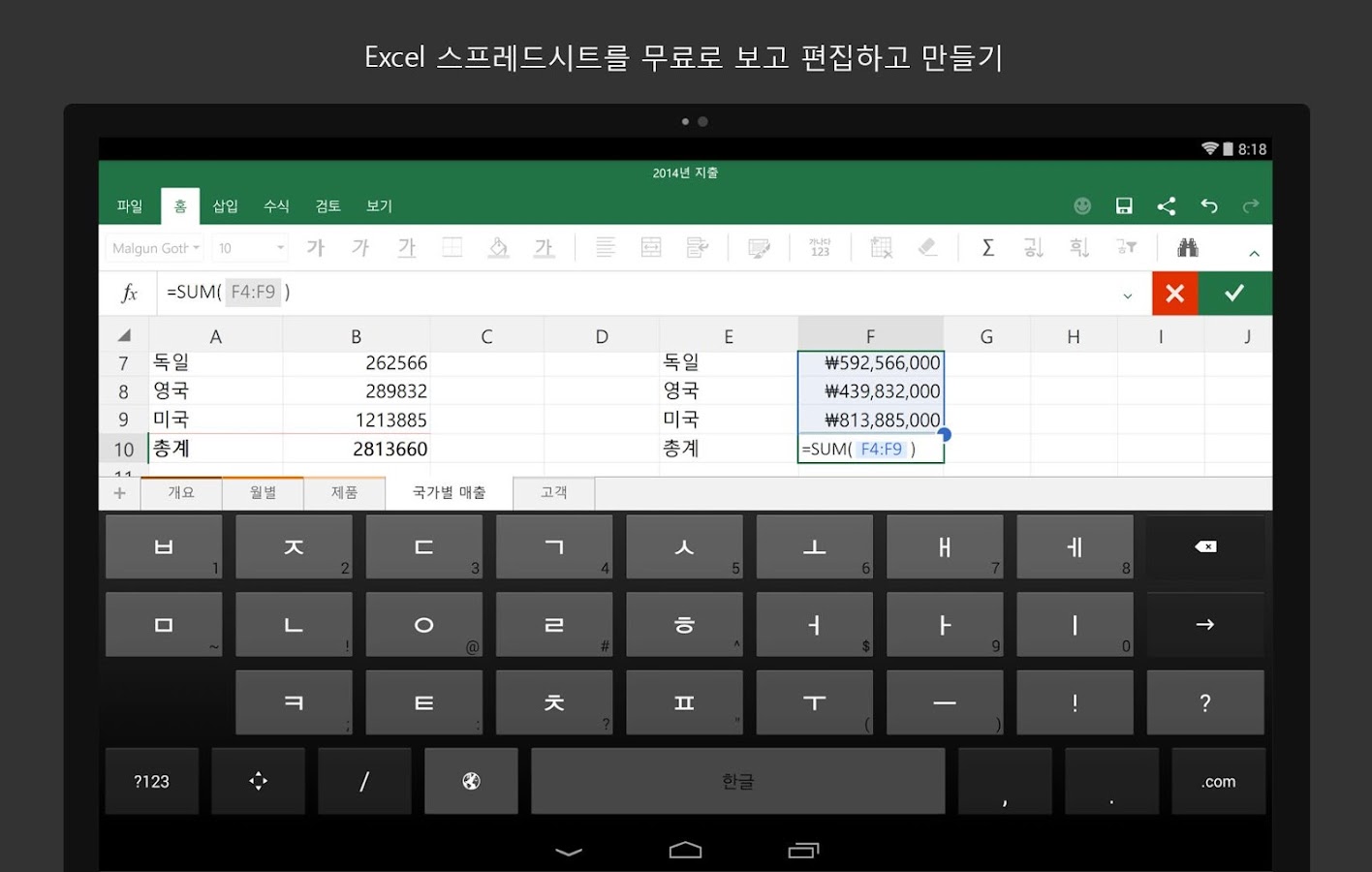Image resolution: width=1372 pixels, height=872 pixels.
Task: Toggle bold formatting
Action: [314, 247]
